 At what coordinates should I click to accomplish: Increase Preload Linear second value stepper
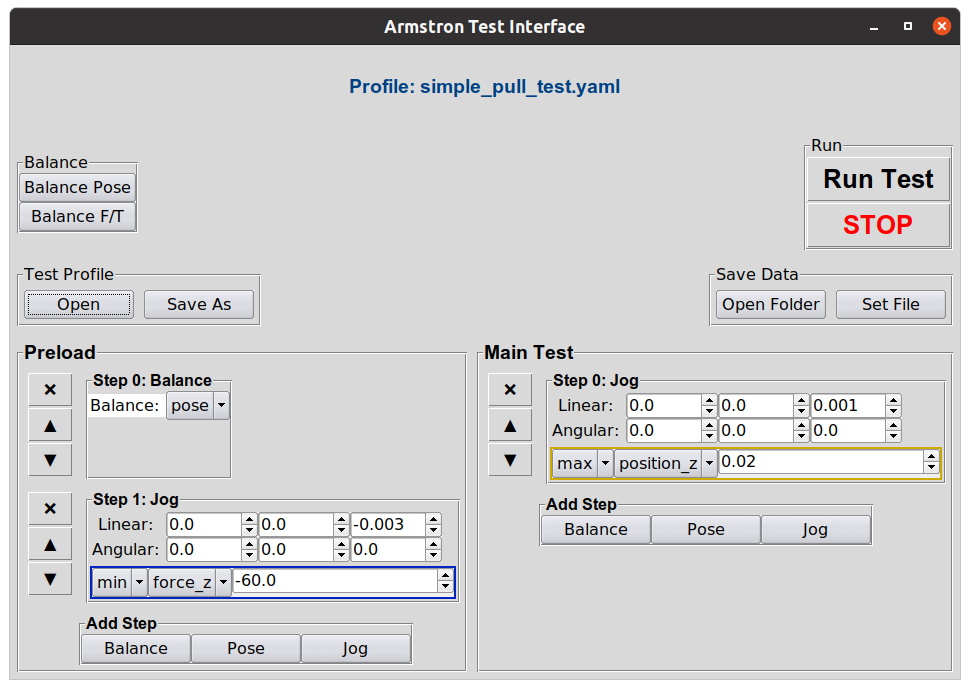pos(341,520)
